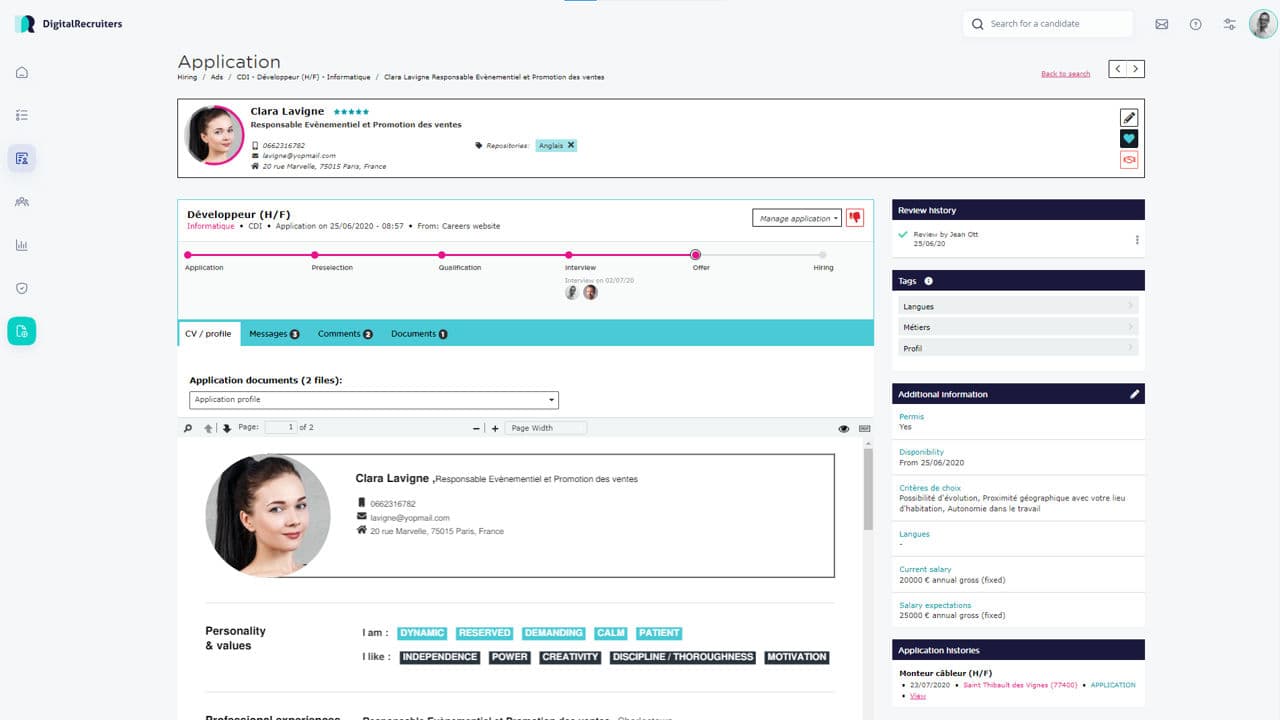1280x720 pixels.
Task: Open the mail envelope icon in the header
Action: point(1162,24)
